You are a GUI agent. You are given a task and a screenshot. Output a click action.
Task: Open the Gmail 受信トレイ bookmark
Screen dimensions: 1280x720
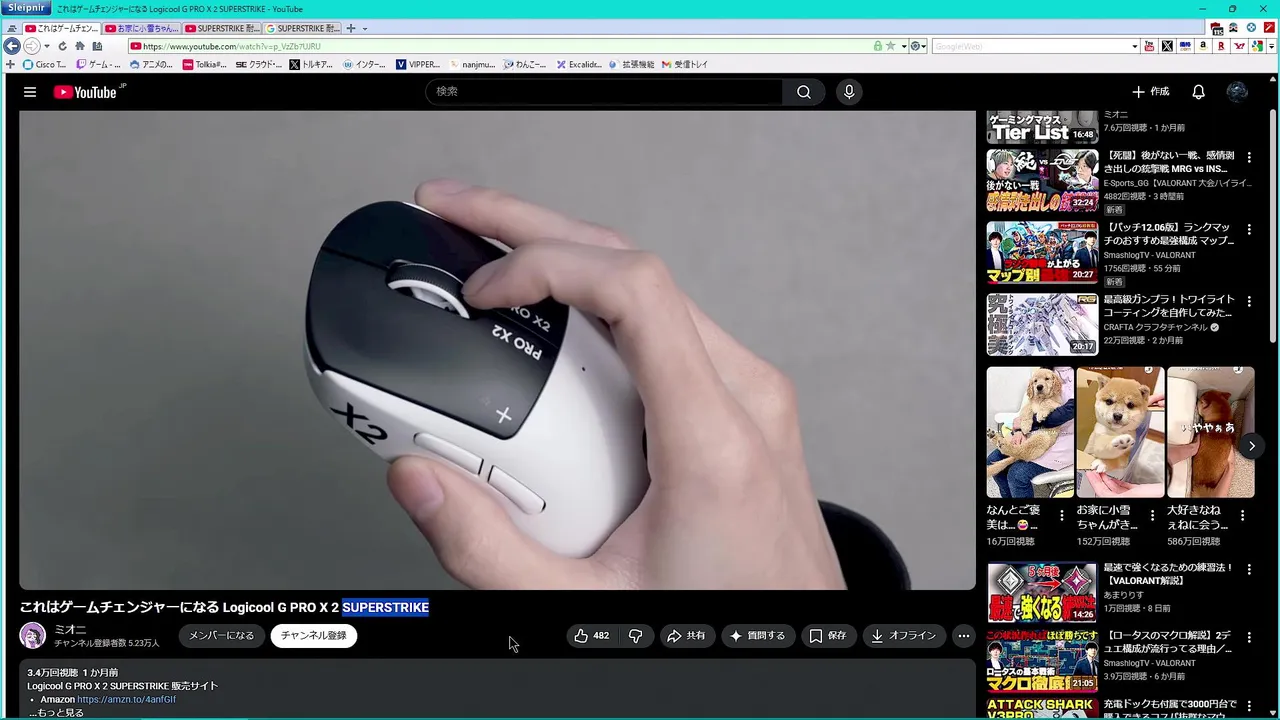[x=684, y=65]
